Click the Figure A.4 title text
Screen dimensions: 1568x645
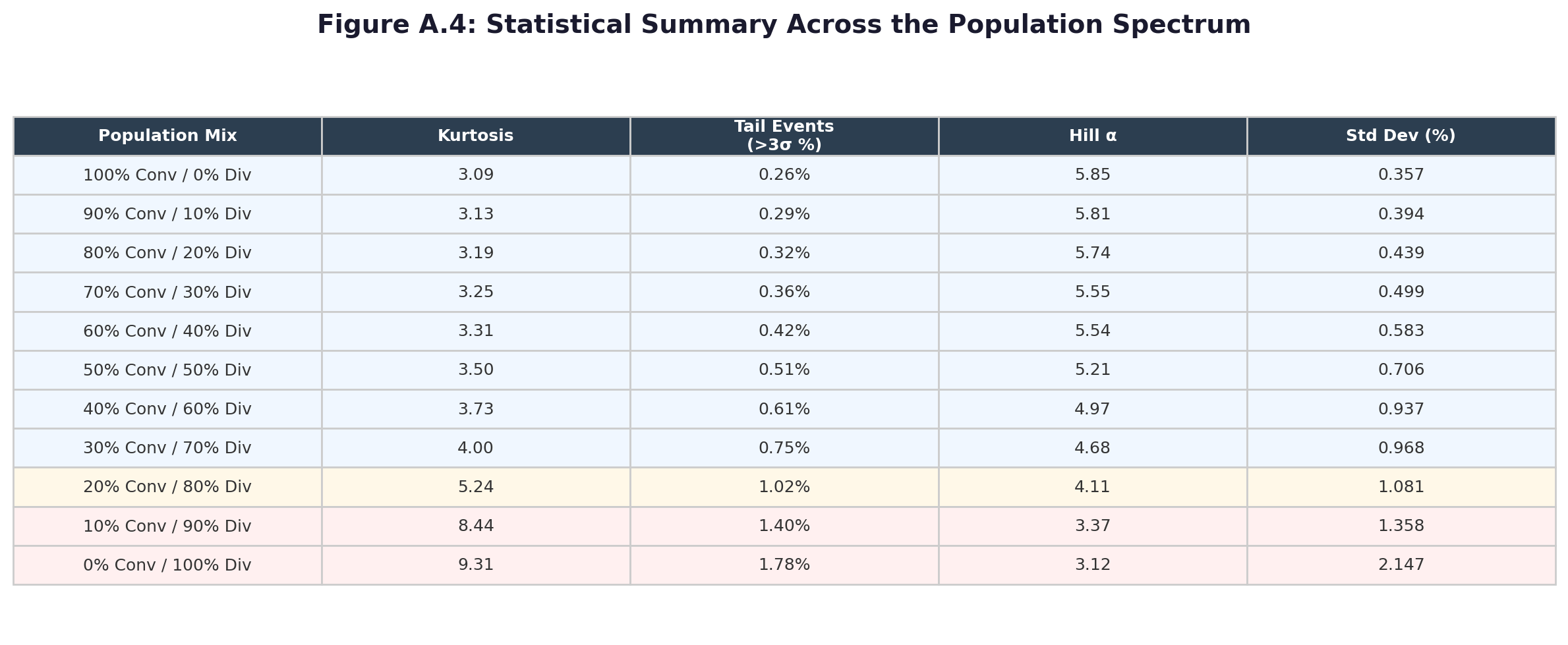(784, 25)
